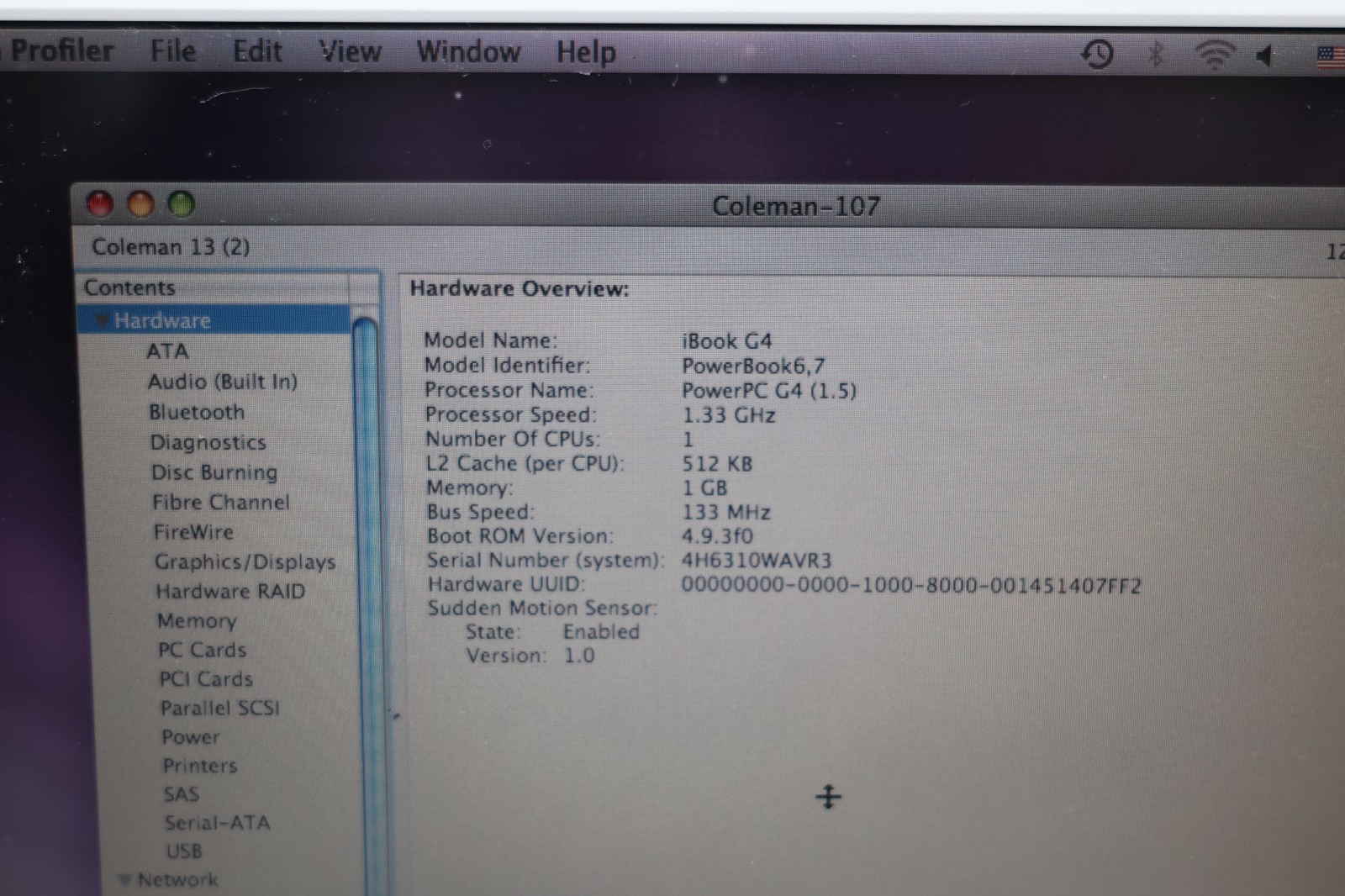Viewport: 1345px width, 896px height.
Task: Click the 1 GB memory value
Action: [x=704, y=488]
